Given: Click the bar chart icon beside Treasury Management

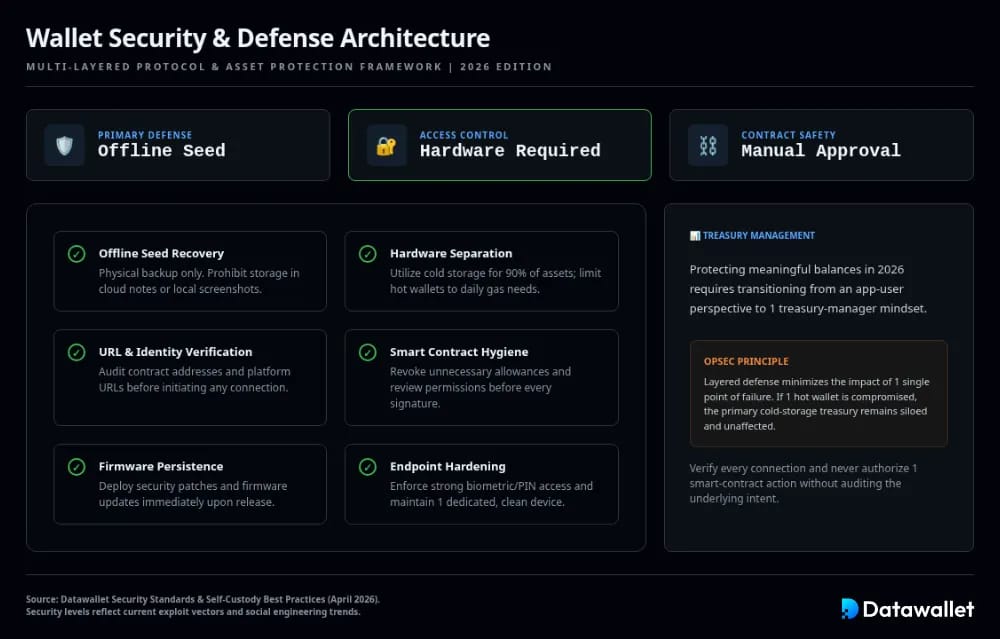Looking at the screenshot, I should (695, 236).
